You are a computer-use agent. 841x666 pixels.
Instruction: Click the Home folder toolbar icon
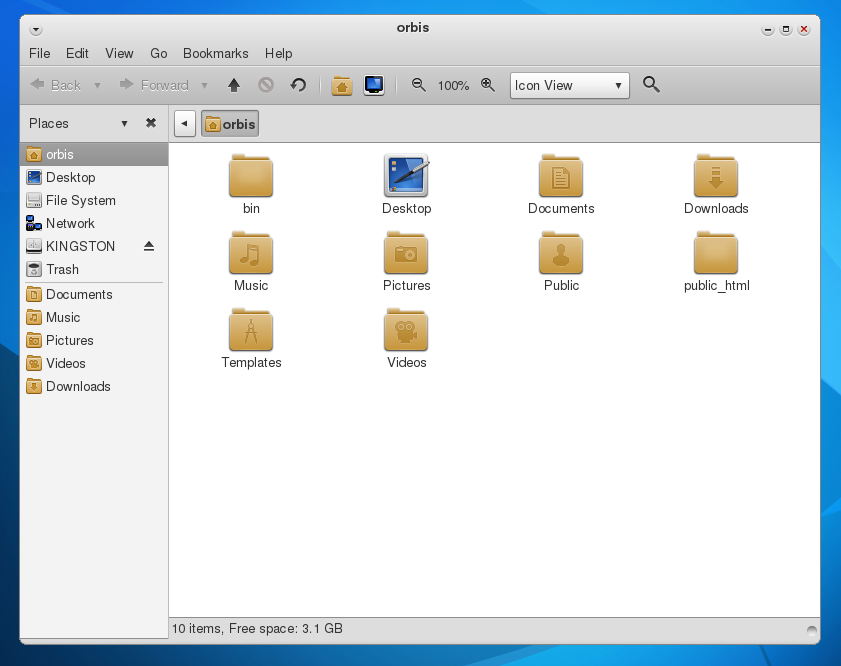tap(342, 85)
